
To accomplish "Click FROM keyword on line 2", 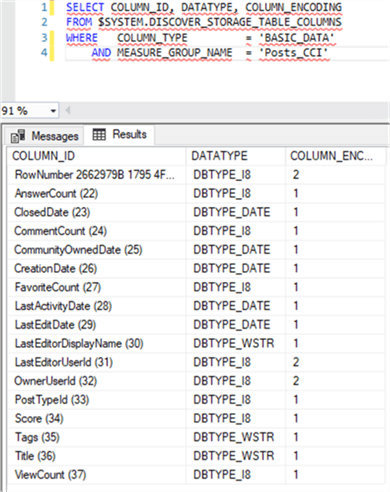I will 79,22.
